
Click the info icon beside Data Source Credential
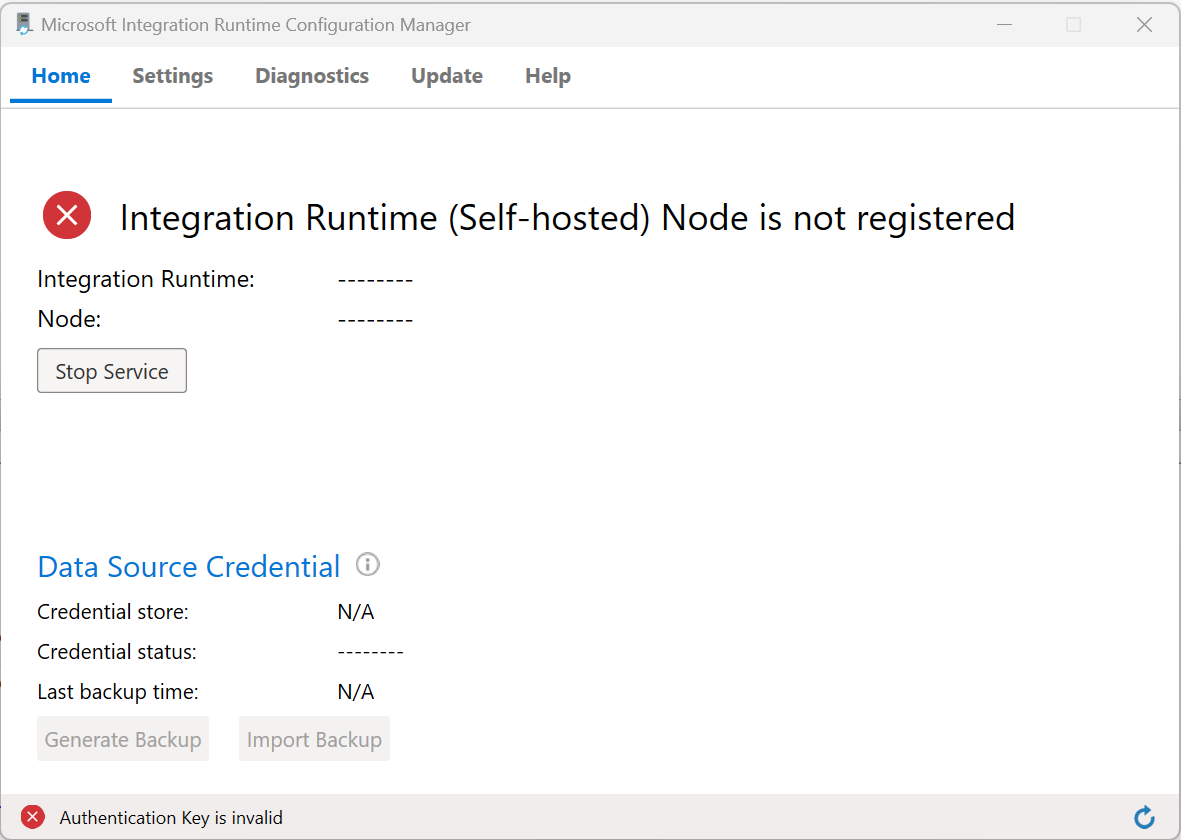[368, 565]
